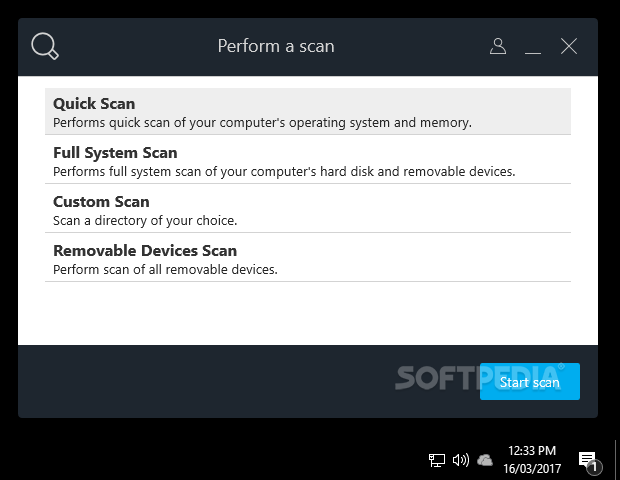Click 'Perform scan of all removable devices' text
Image resolution: width=620 pixels, height=480 pixels.
click(x=165, y=270)
